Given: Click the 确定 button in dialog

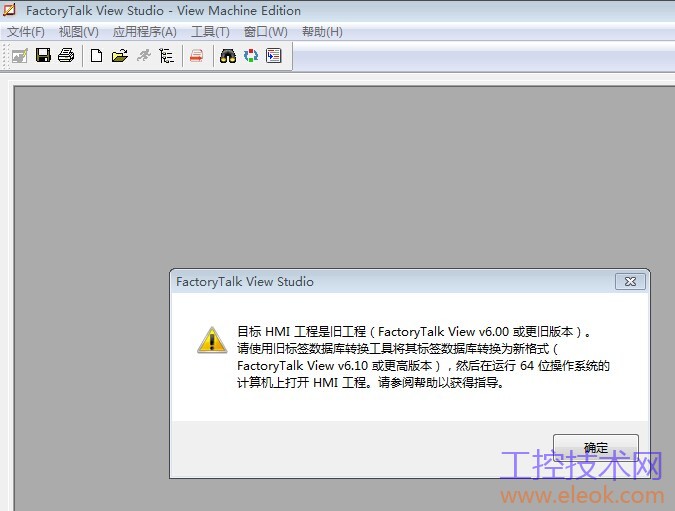Looking at the screenshot, I should (x=596, y=448).
